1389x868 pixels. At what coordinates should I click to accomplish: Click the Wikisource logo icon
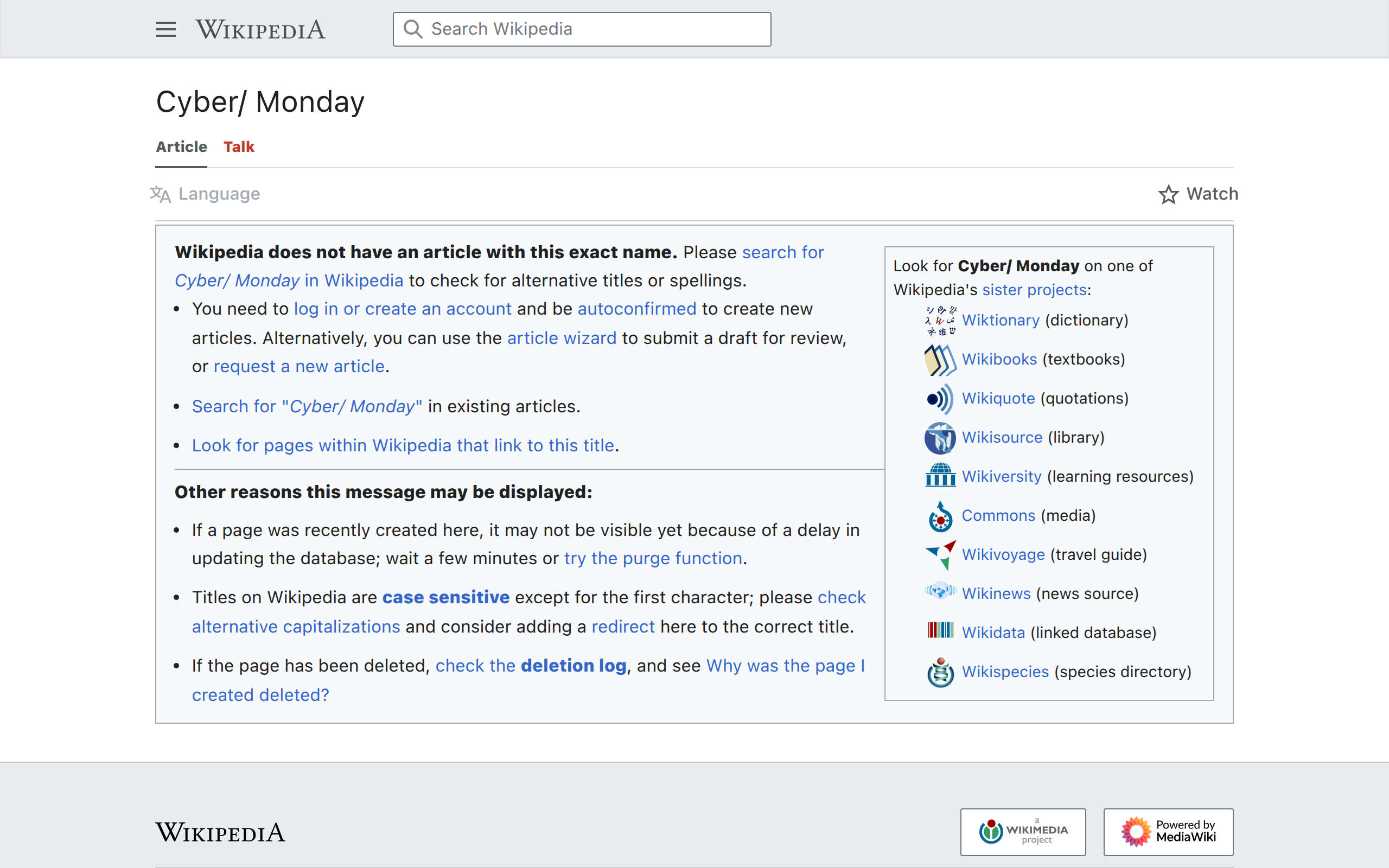(x=940, y=438)
